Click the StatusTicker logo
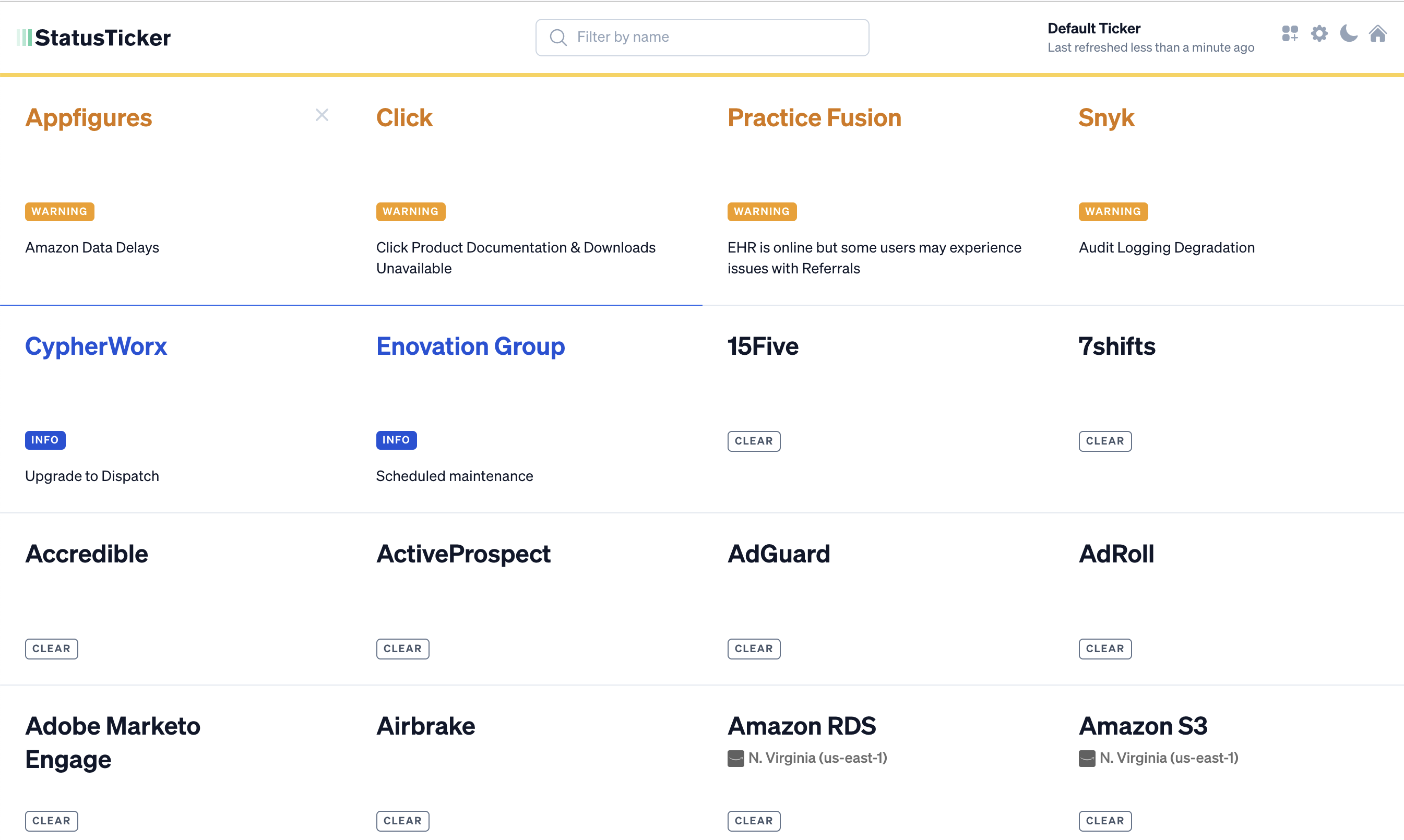Image resolution: width=1404 pixels, height=840 pixels. 94,38
